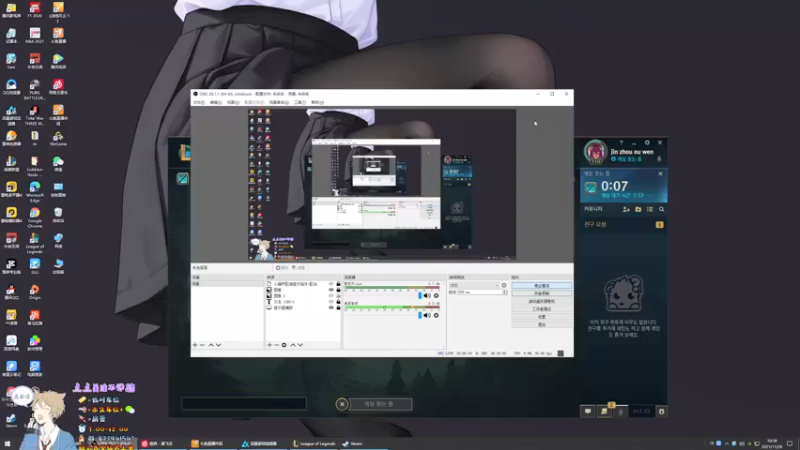Open League of Legends desktop shortcut
The width and height of the screenshot is (800, 450).
coord(35,243)
